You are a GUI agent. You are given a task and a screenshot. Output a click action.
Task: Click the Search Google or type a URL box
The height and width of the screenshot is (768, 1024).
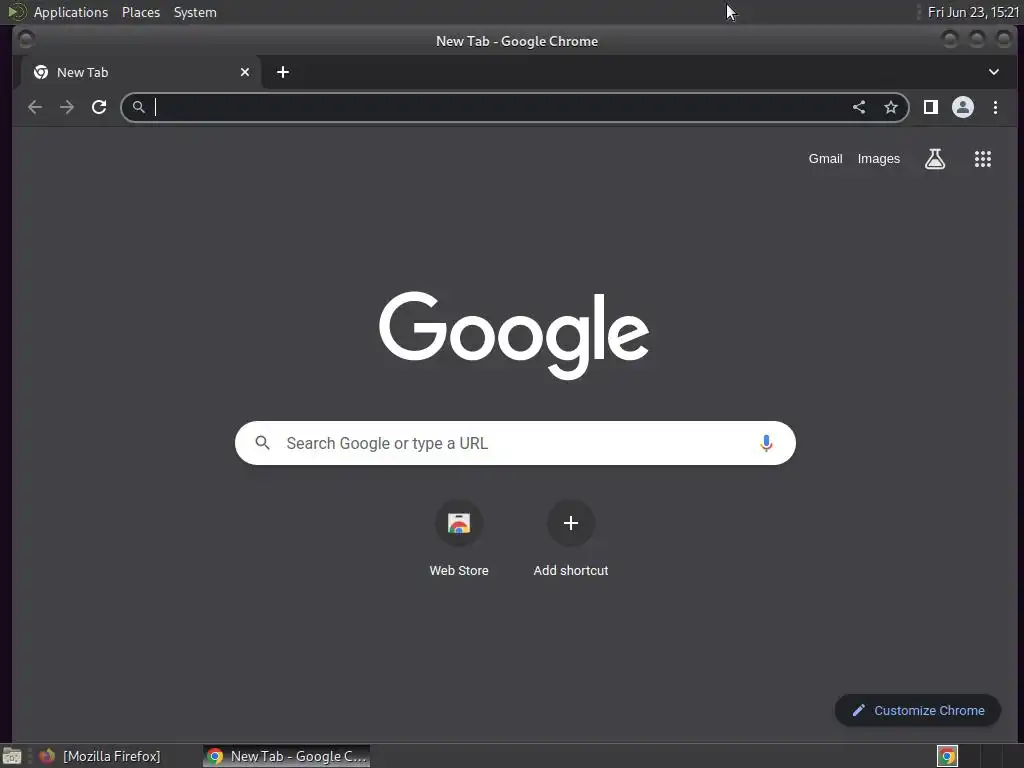[515, 443]
